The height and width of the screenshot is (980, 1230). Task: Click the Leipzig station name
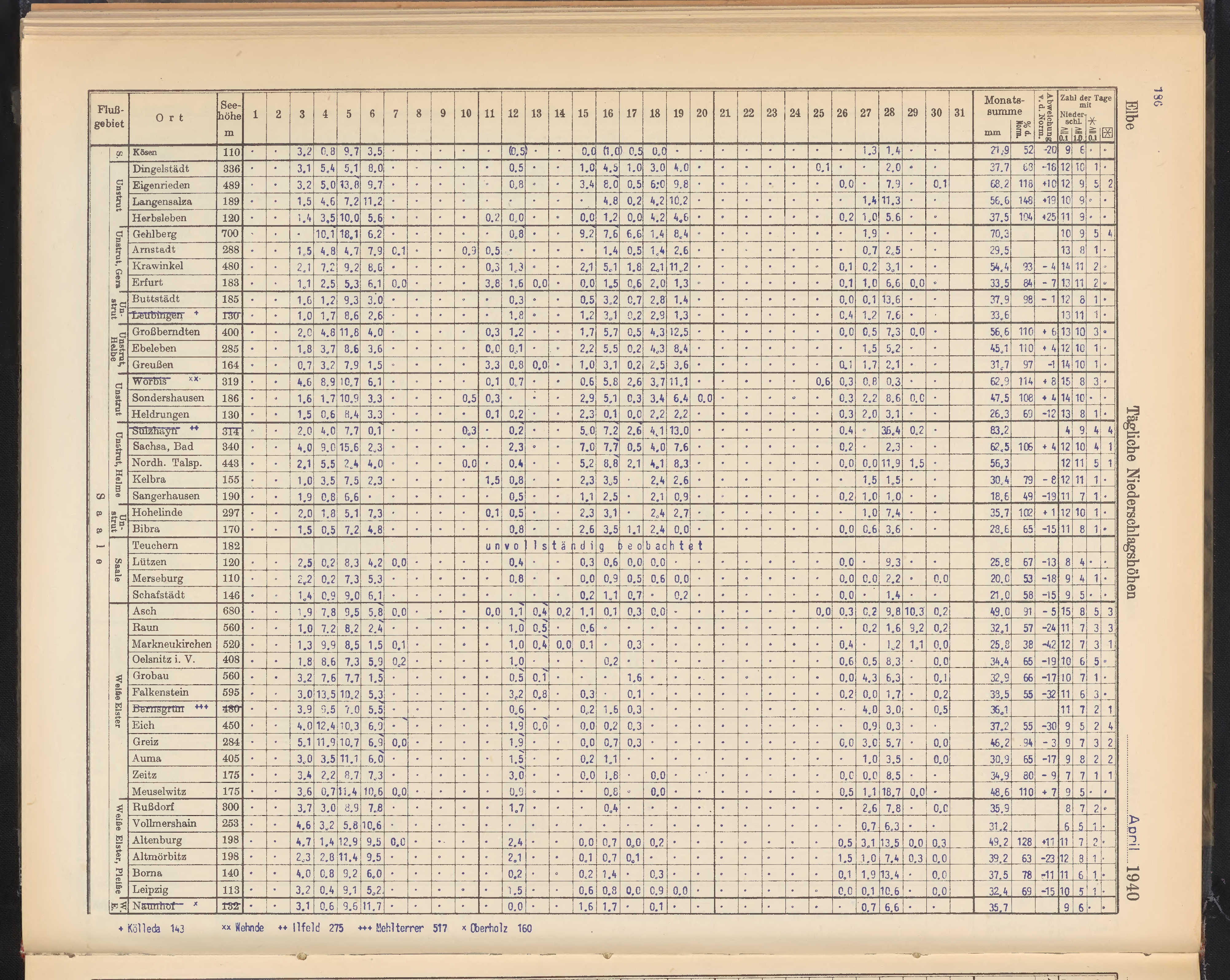(150, 889)
